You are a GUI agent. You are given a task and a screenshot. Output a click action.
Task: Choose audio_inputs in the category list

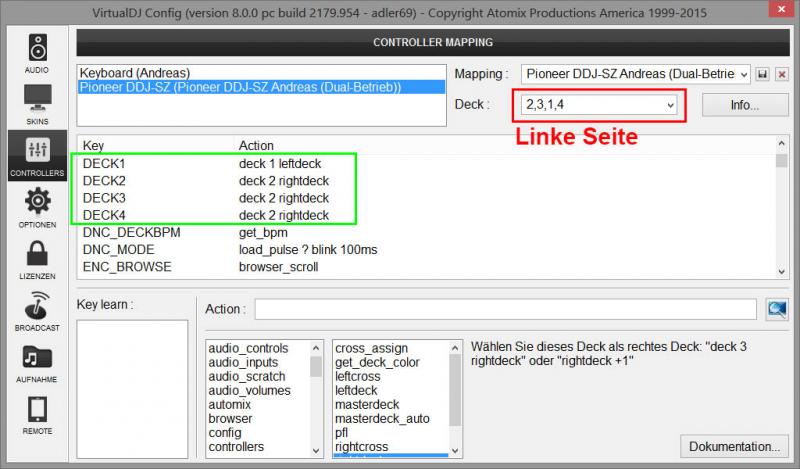pos(243,362)
